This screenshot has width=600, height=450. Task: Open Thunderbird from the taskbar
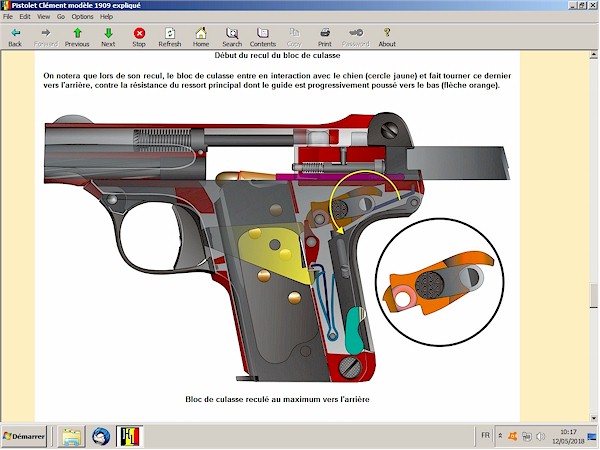[101, 436]
